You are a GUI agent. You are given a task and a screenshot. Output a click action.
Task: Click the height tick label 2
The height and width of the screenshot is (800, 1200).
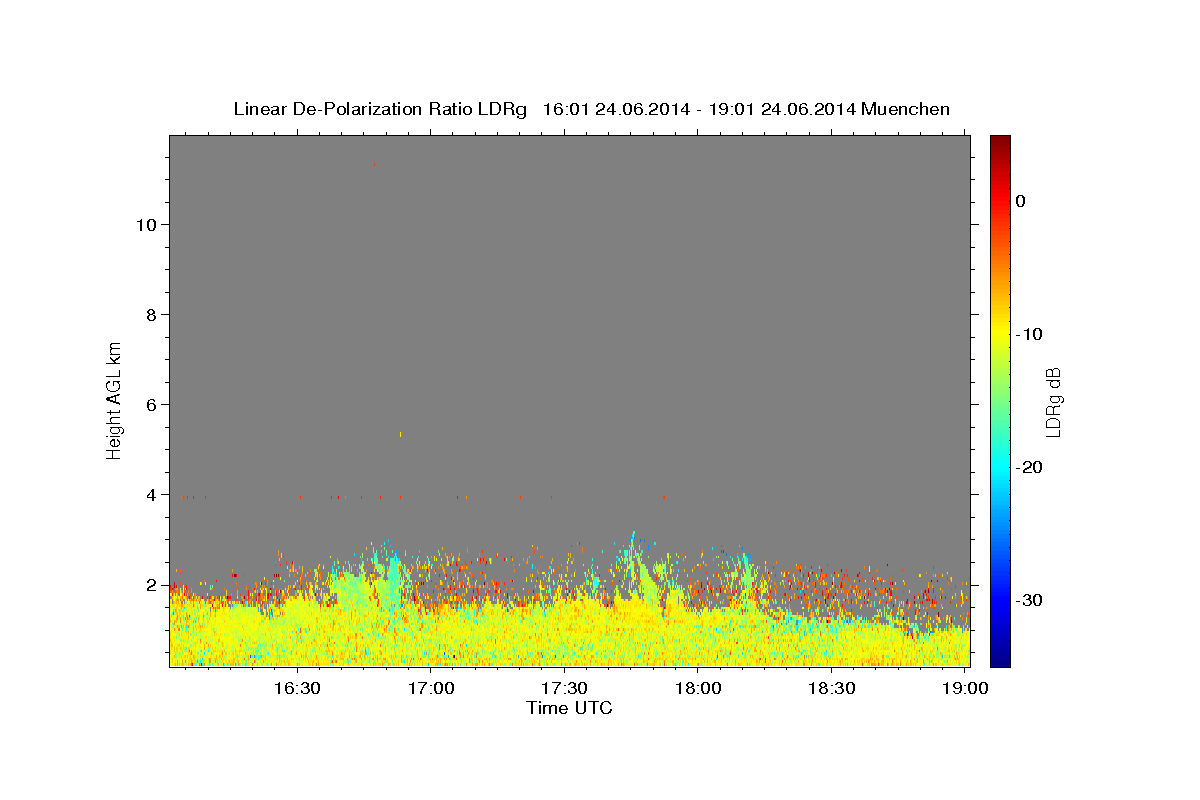click(151, 585)
